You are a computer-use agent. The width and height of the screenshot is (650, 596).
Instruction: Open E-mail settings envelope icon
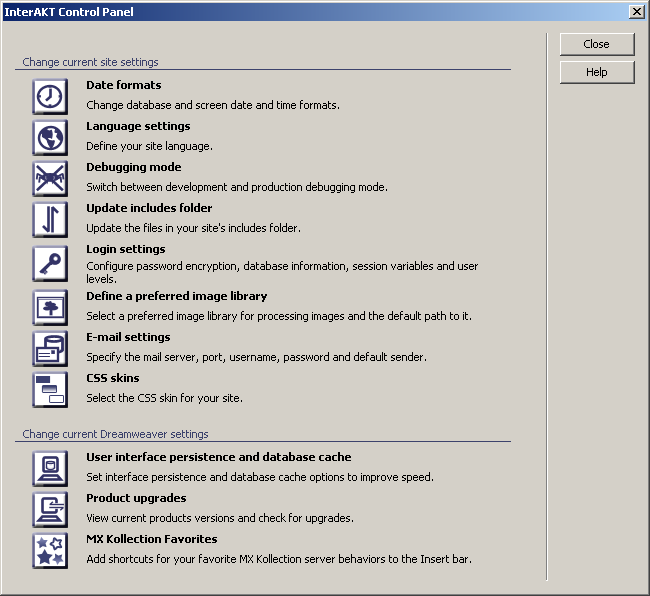point(49,348)
